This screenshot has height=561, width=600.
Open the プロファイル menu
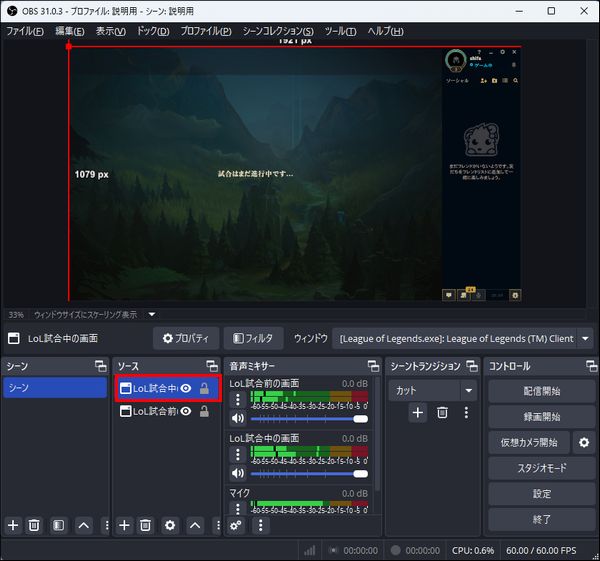(206, 31)
